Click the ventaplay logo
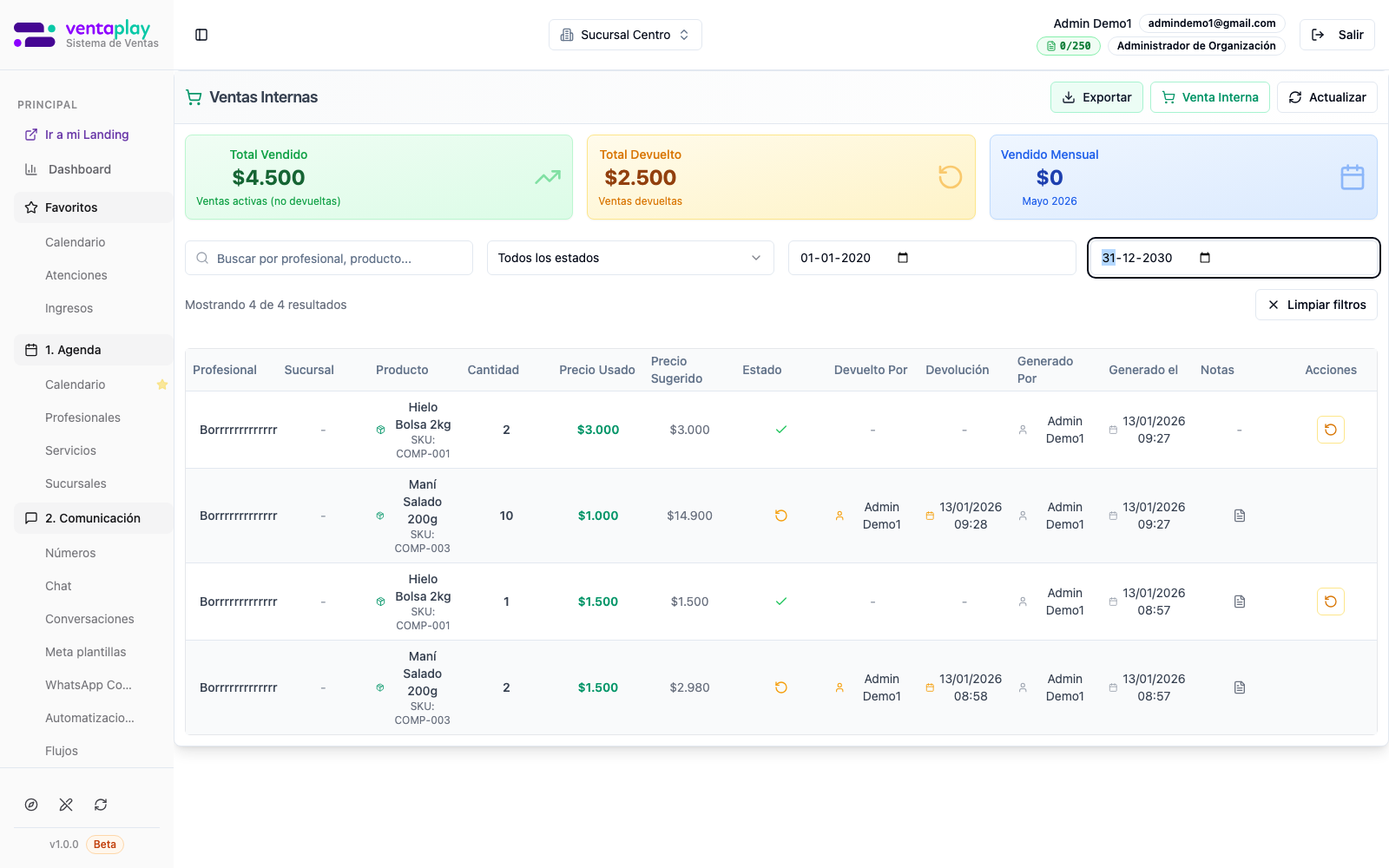1389x868 pixels. pyautogui.click(x=86, y=35)
